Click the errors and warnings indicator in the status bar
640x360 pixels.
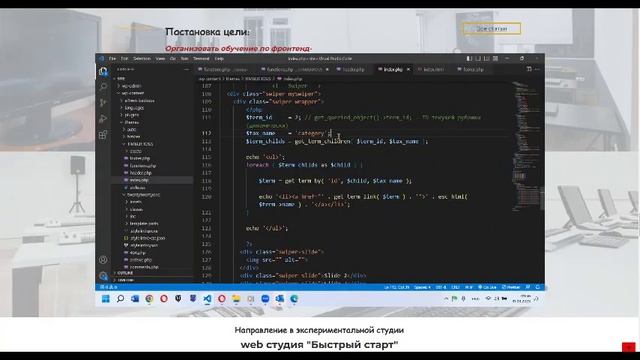pos(110,287)
